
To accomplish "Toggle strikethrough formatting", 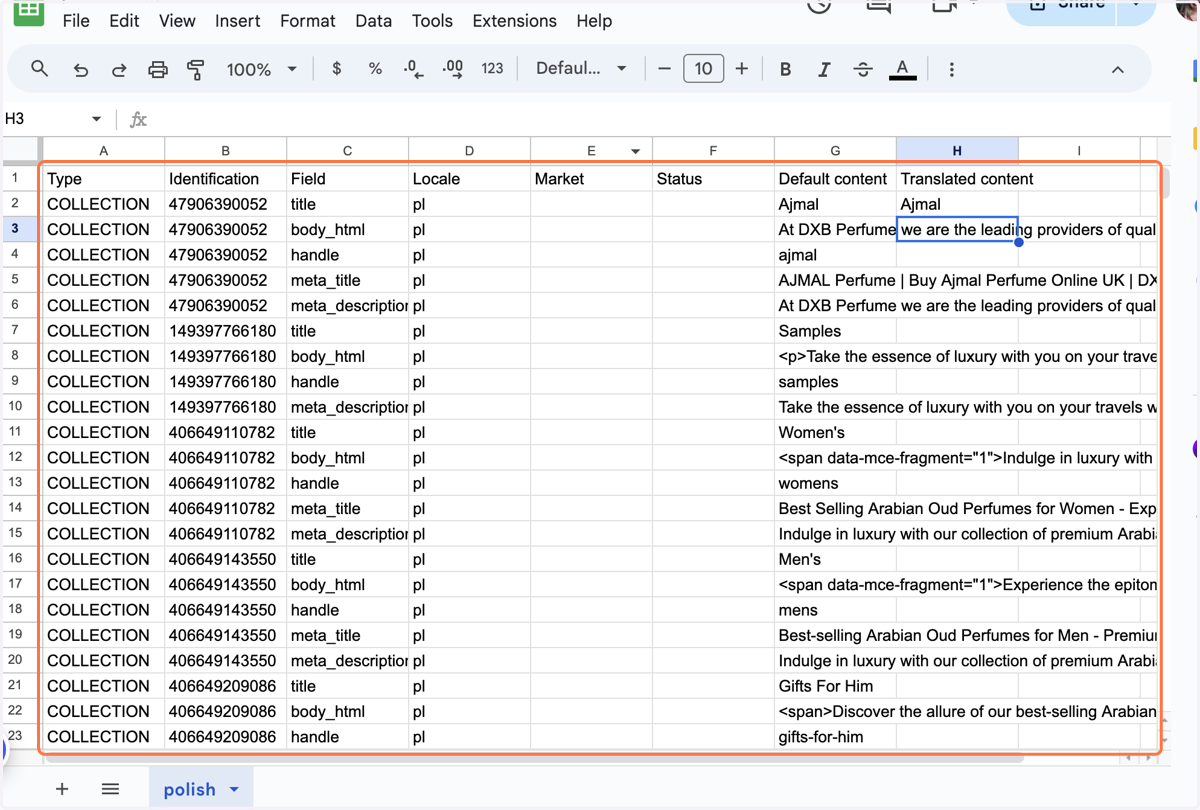I will [x=863, y=69].
